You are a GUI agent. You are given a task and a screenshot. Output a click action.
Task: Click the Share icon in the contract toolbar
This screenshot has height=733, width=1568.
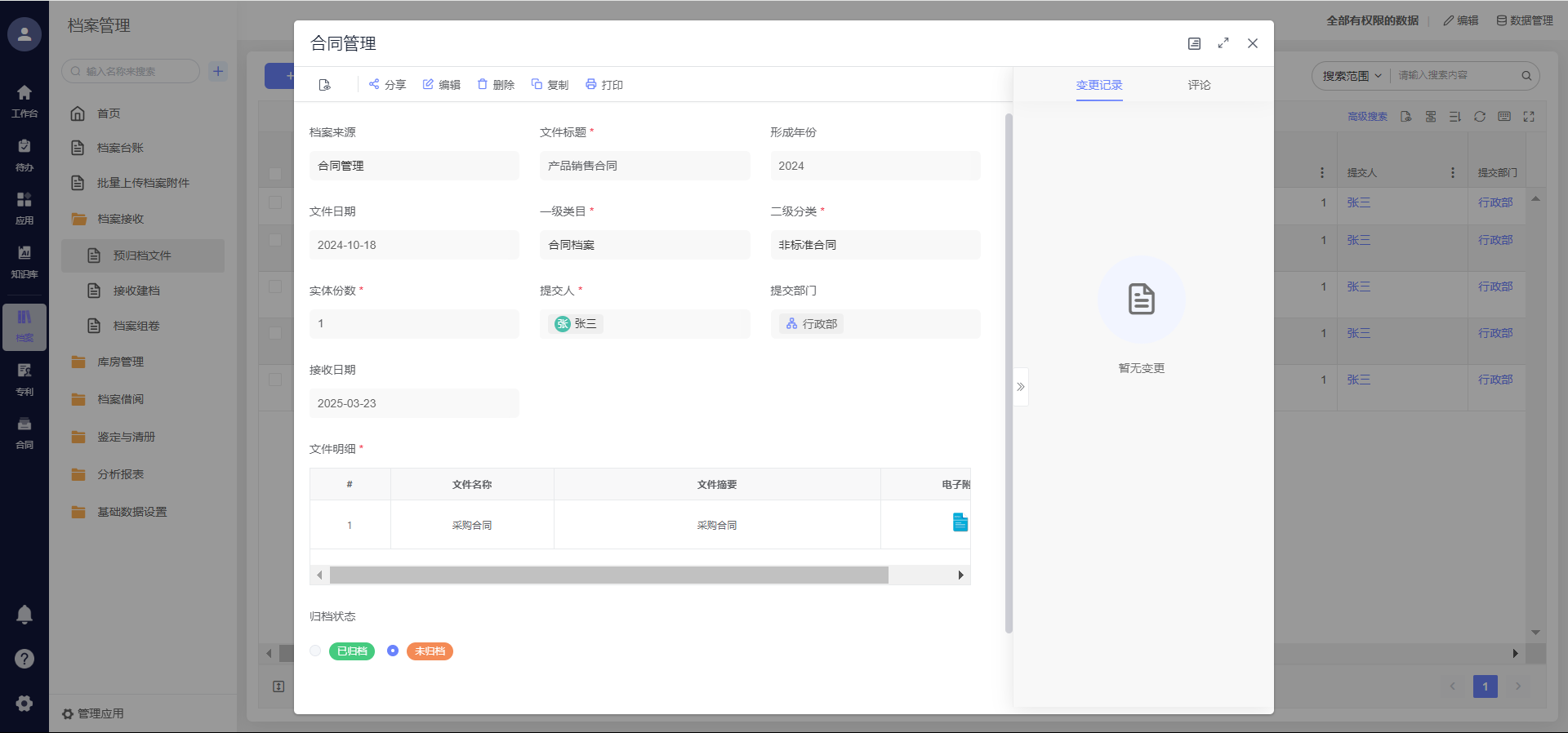pyautogui.click(x=374, y=84)
